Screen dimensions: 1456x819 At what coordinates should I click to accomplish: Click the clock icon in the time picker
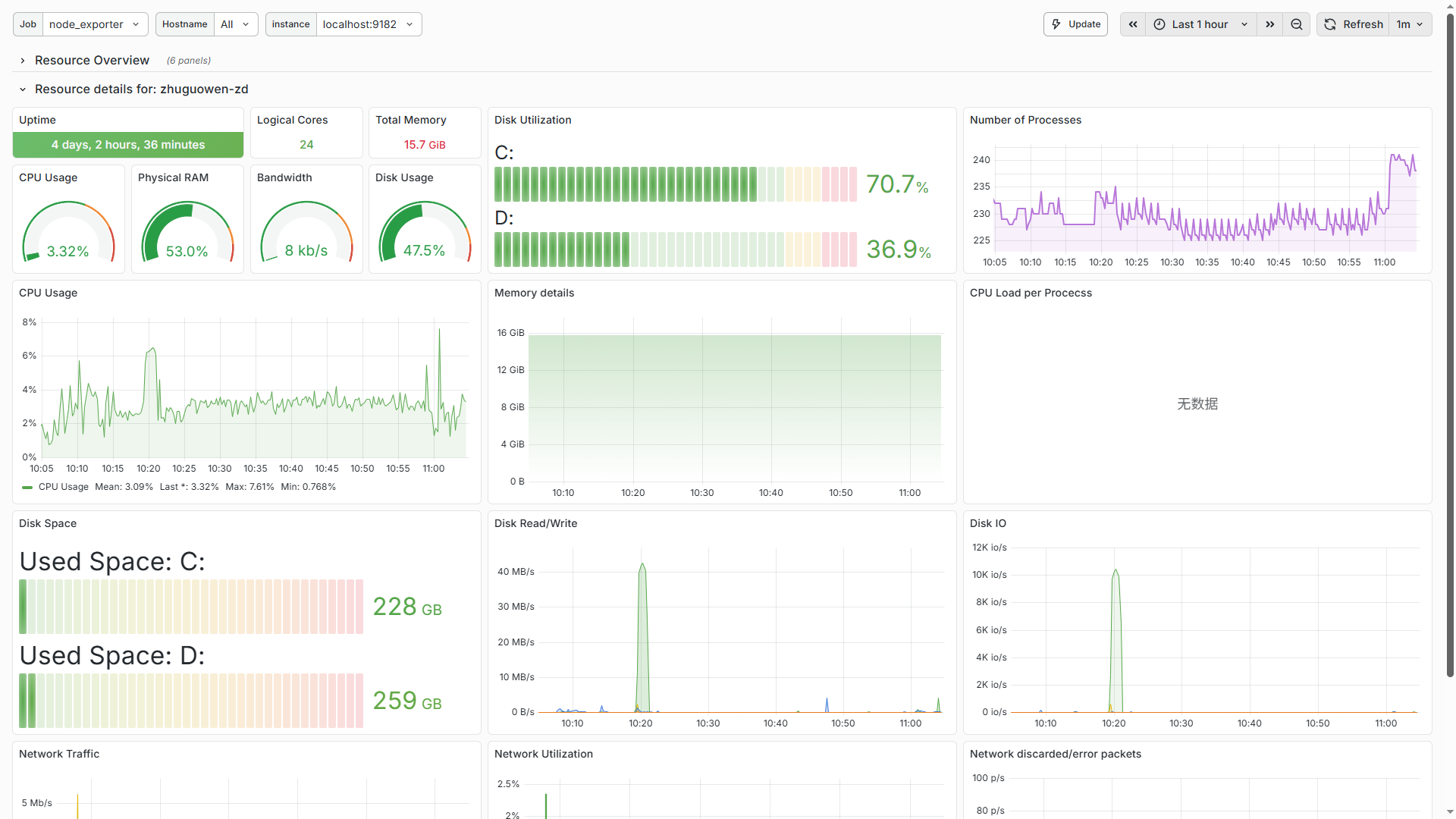coord(1159,24)
